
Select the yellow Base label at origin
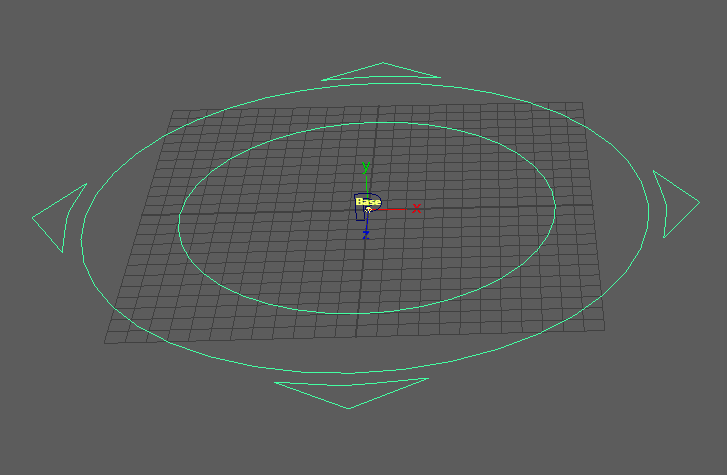coord(368,202)
